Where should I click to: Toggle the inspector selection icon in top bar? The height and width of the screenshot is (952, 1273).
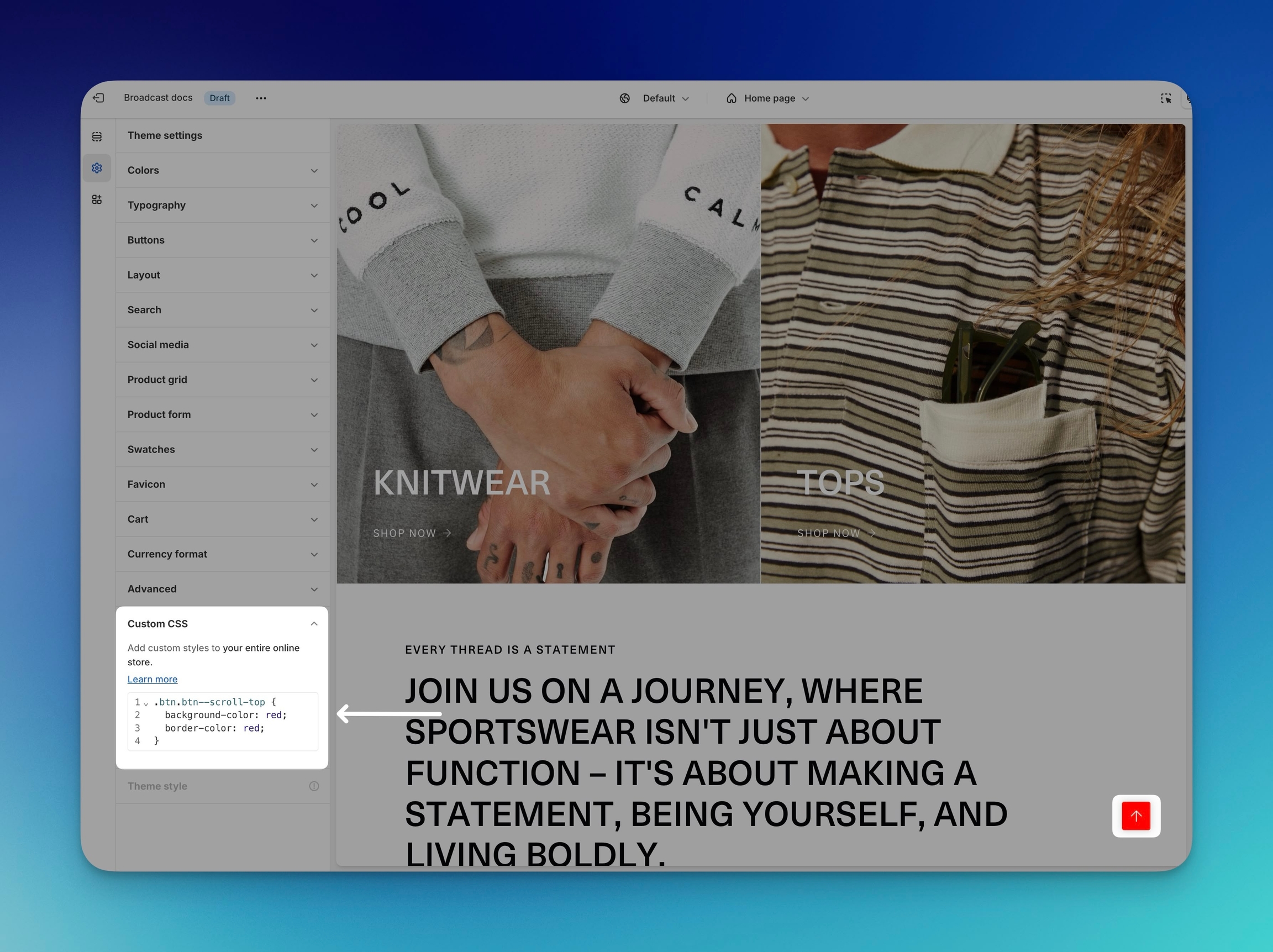[1165, 98]
